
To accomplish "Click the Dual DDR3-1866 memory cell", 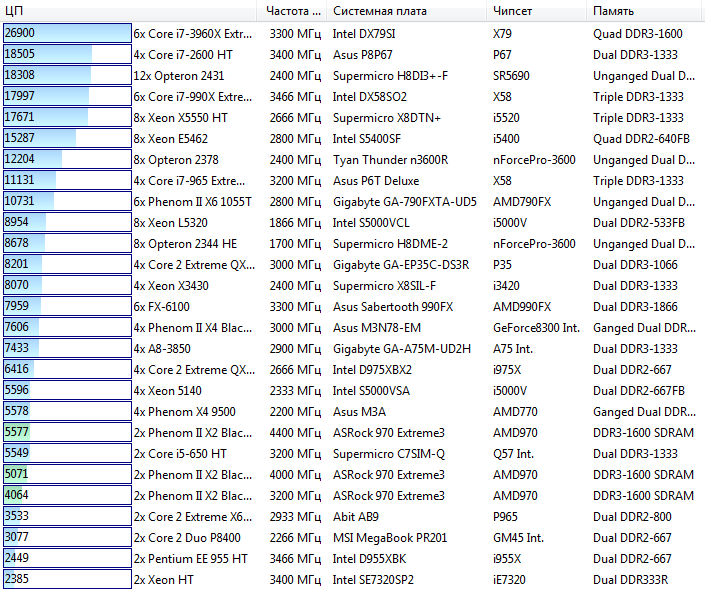I will tap(635, 307).
